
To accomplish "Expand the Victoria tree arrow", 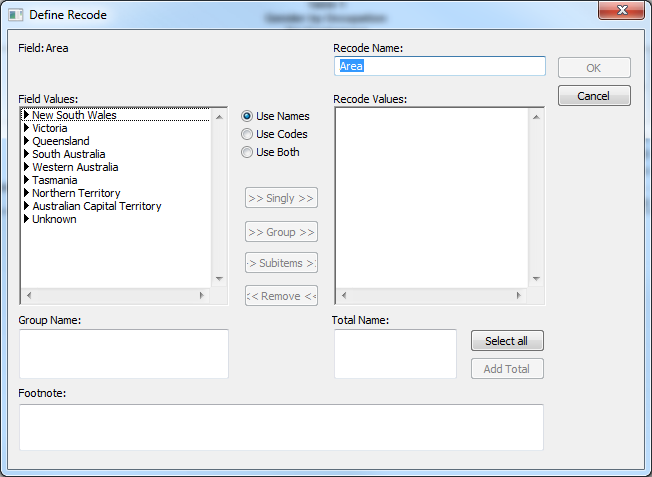I will pos(26,128).
